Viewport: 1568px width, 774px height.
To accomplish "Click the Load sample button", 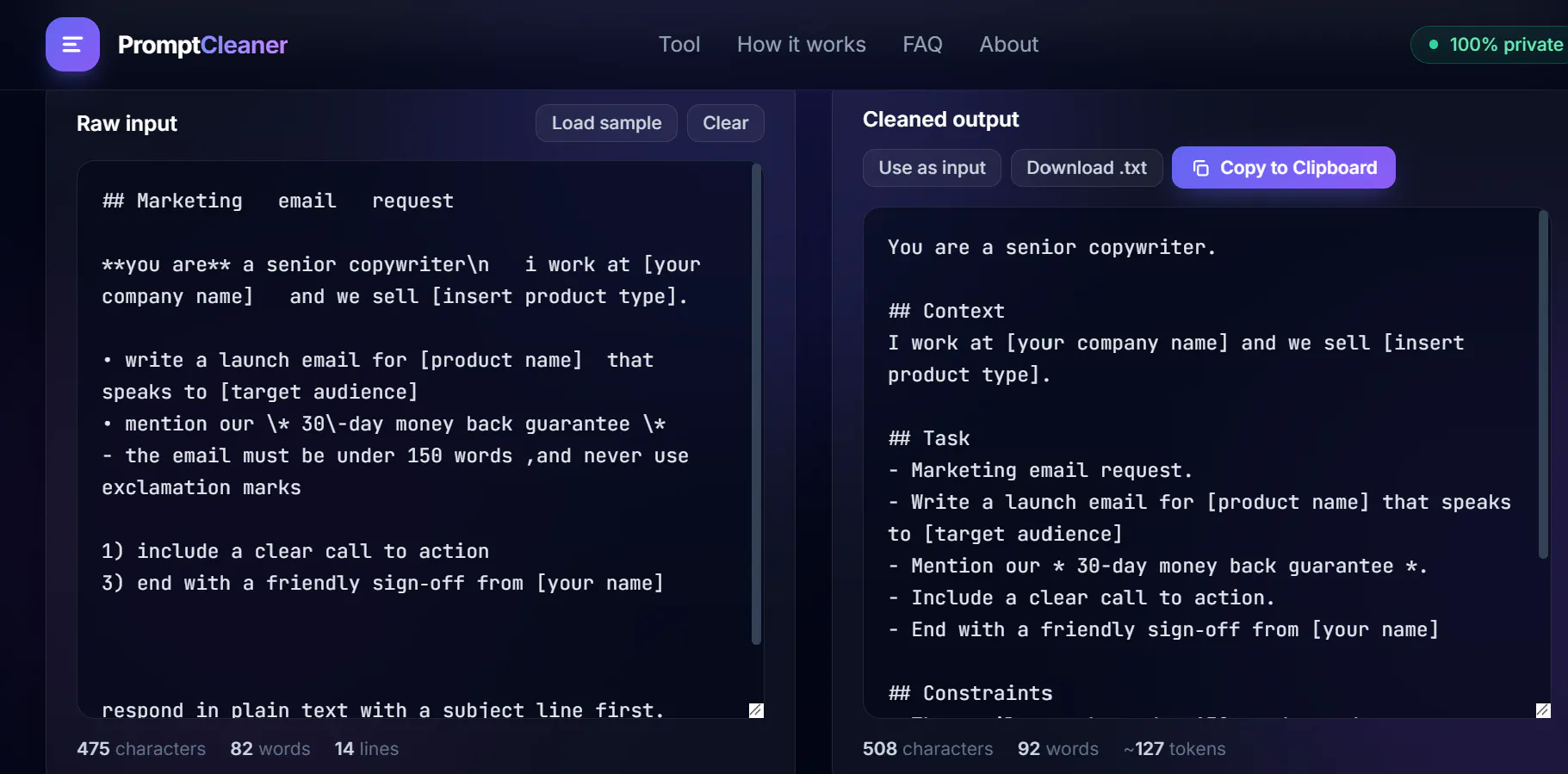I will click(x=606, y=123).
